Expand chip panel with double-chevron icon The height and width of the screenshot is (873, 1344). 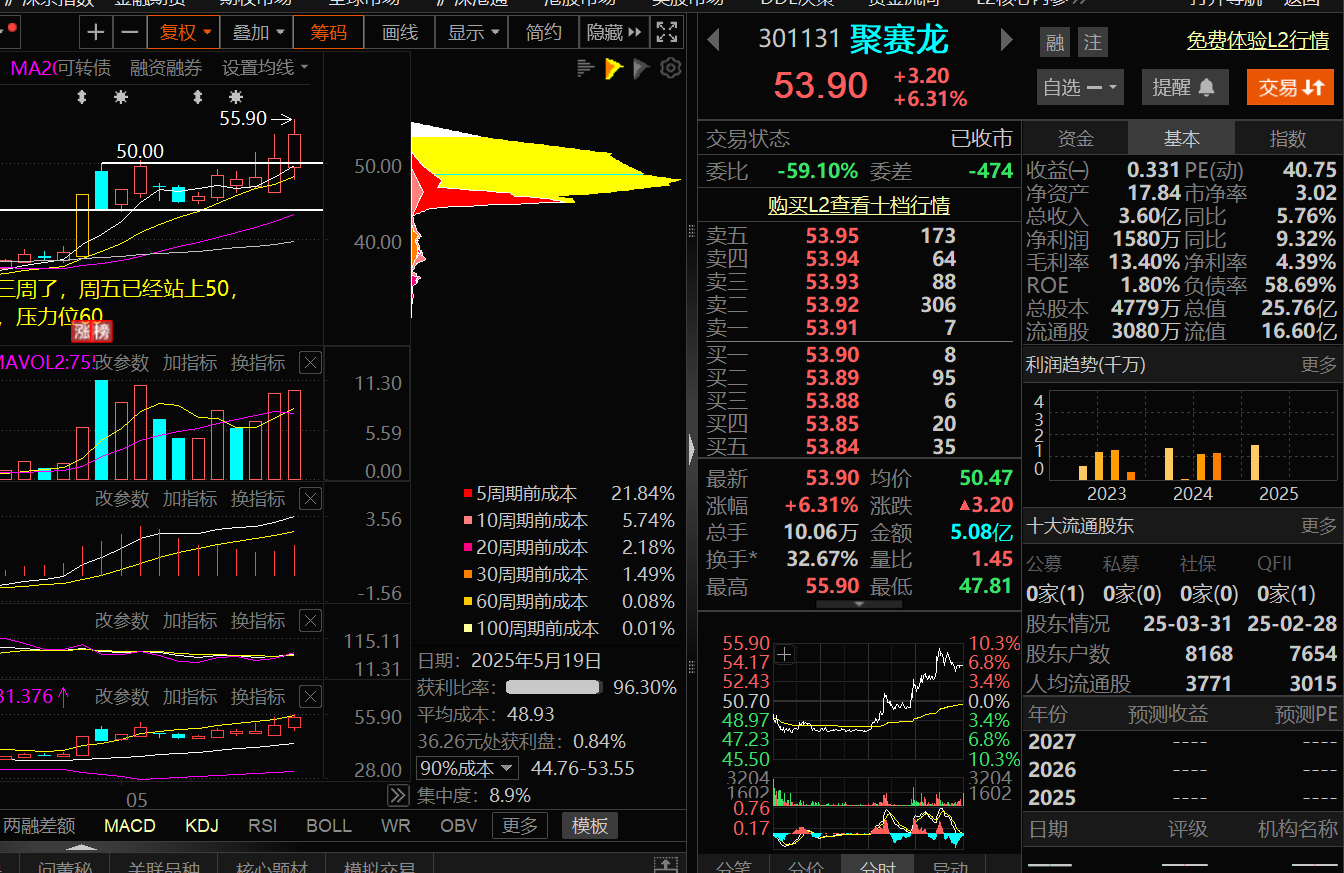pyautogui.click(x=398, y=795)
